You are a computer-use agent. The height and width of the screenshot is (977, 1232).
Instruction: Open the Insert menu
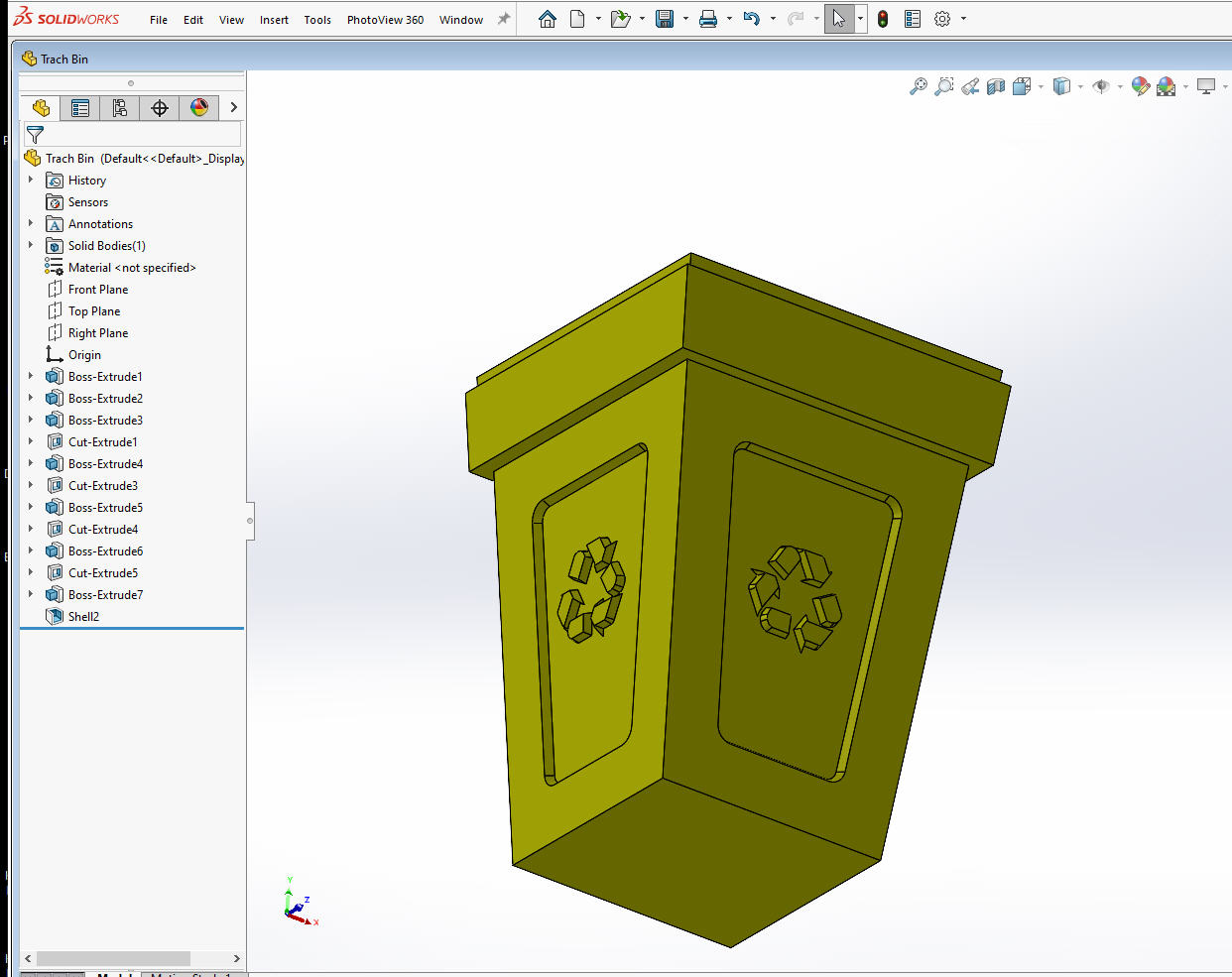coord(274,20)
